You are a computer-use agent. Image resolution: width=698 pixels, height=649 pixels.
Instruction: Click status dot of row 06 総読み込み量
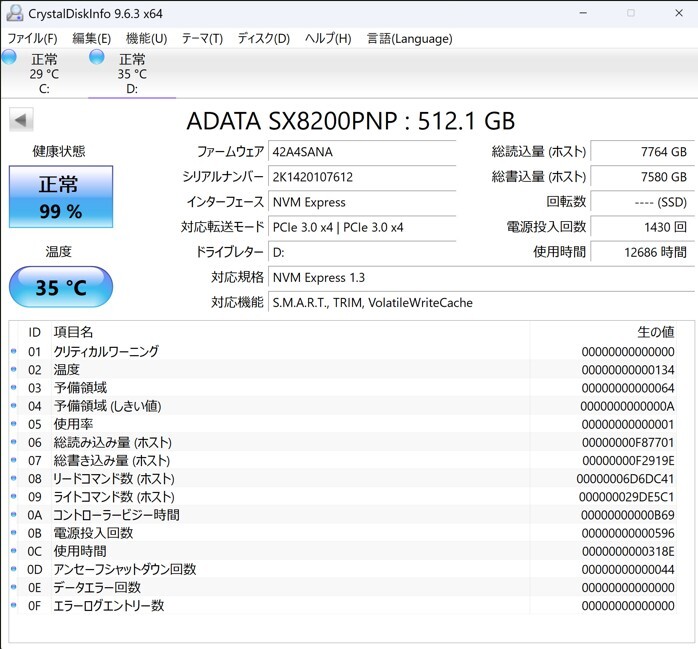coord(13,442)
